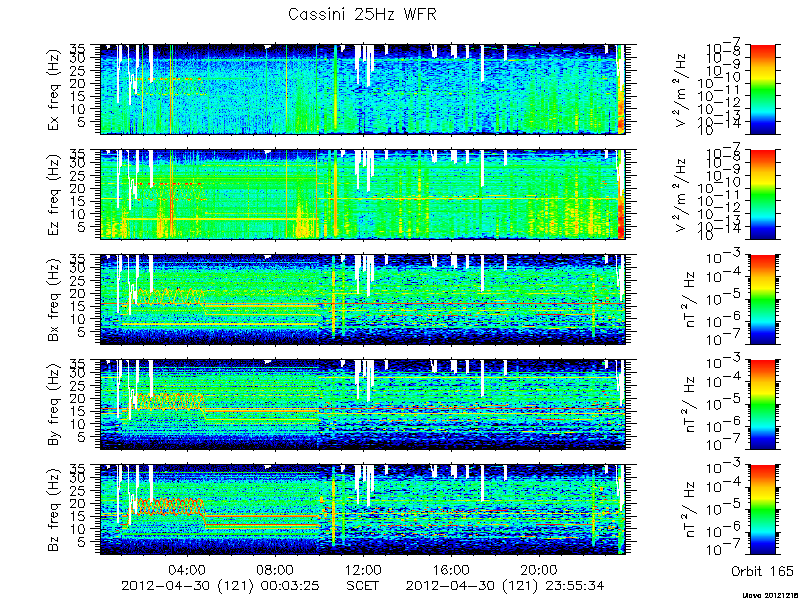Click the 20:00 time axis tick label
Image resolution: width=800 pixels, height=600 pixels.
539,569
